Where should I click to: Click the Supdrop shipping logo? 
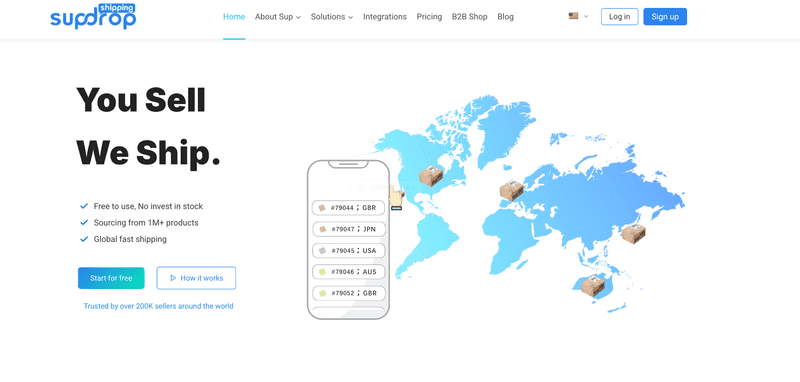click(93, 16)
